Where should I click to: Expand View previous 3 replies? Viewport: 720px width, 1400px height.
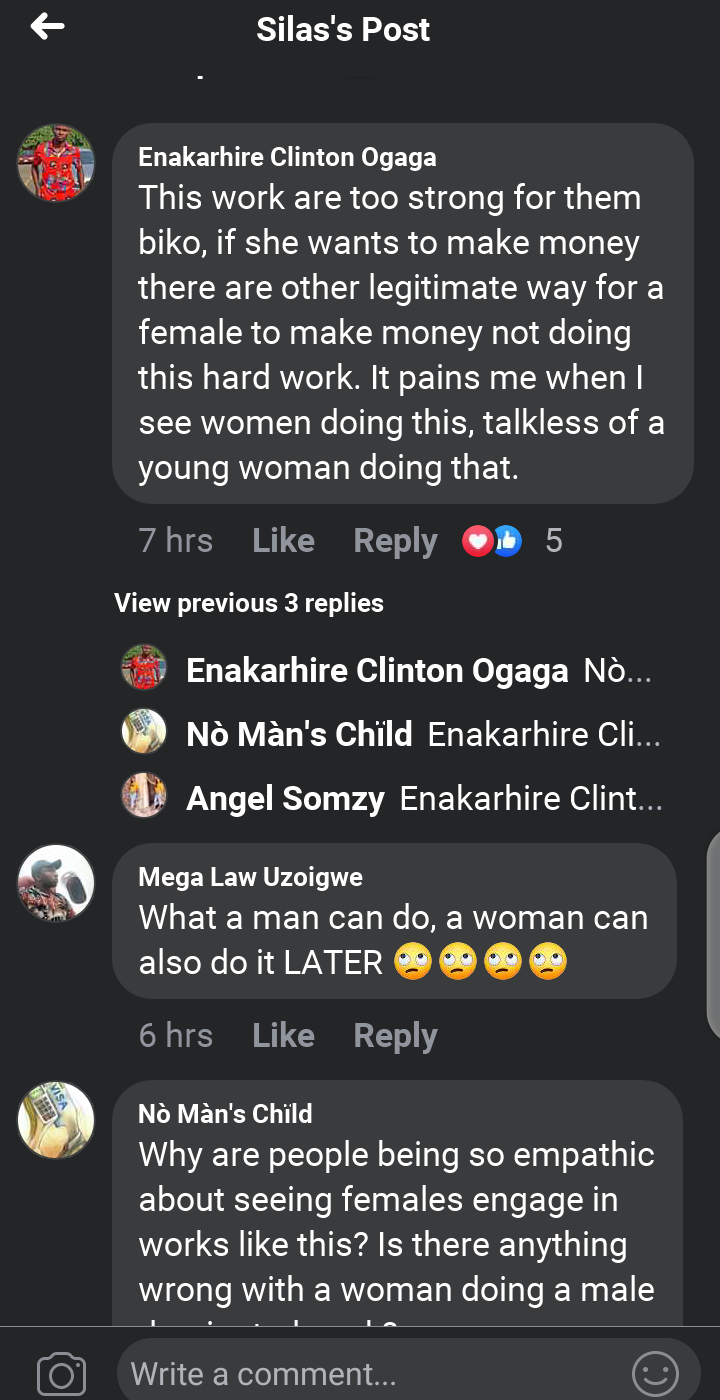coord(249,603)
